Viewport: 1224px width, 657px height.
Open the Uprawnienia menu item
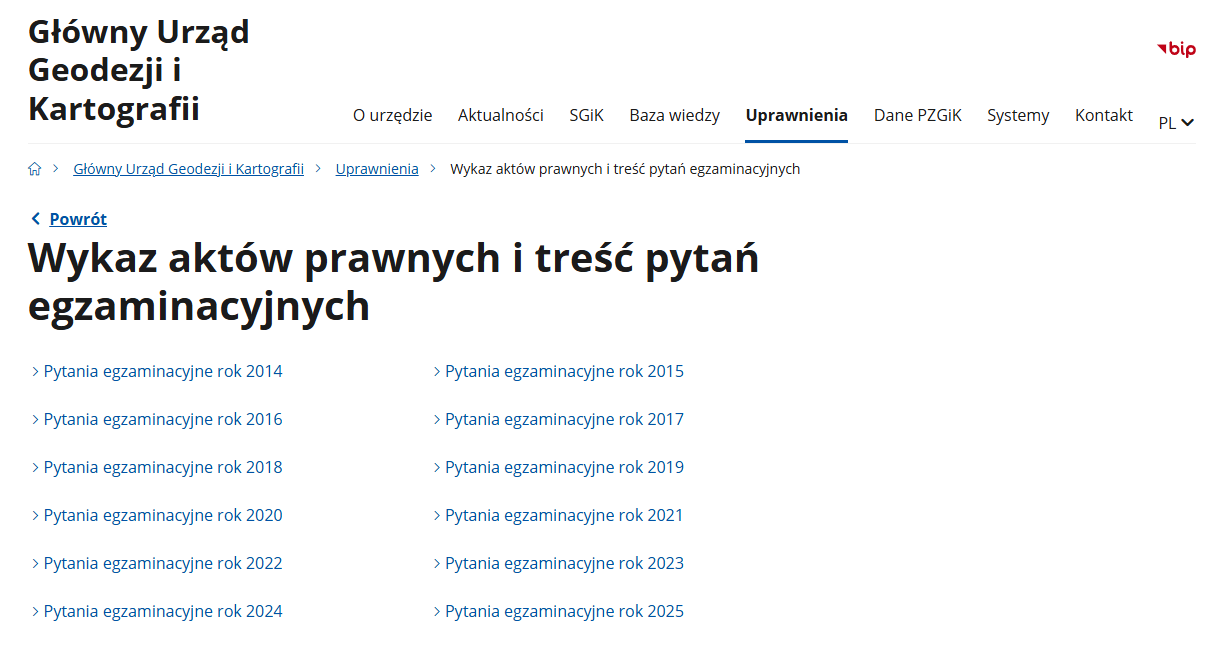796,115
